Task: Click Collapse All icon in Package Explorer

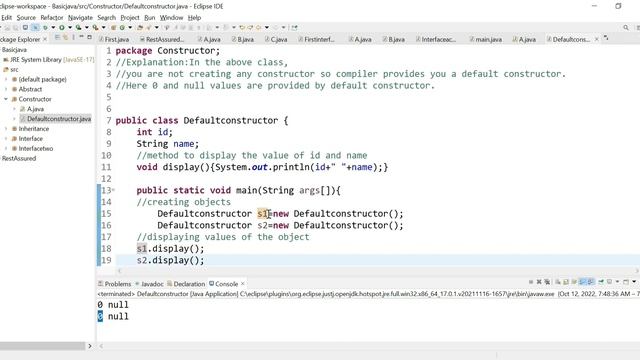Action: coord(58,38)
